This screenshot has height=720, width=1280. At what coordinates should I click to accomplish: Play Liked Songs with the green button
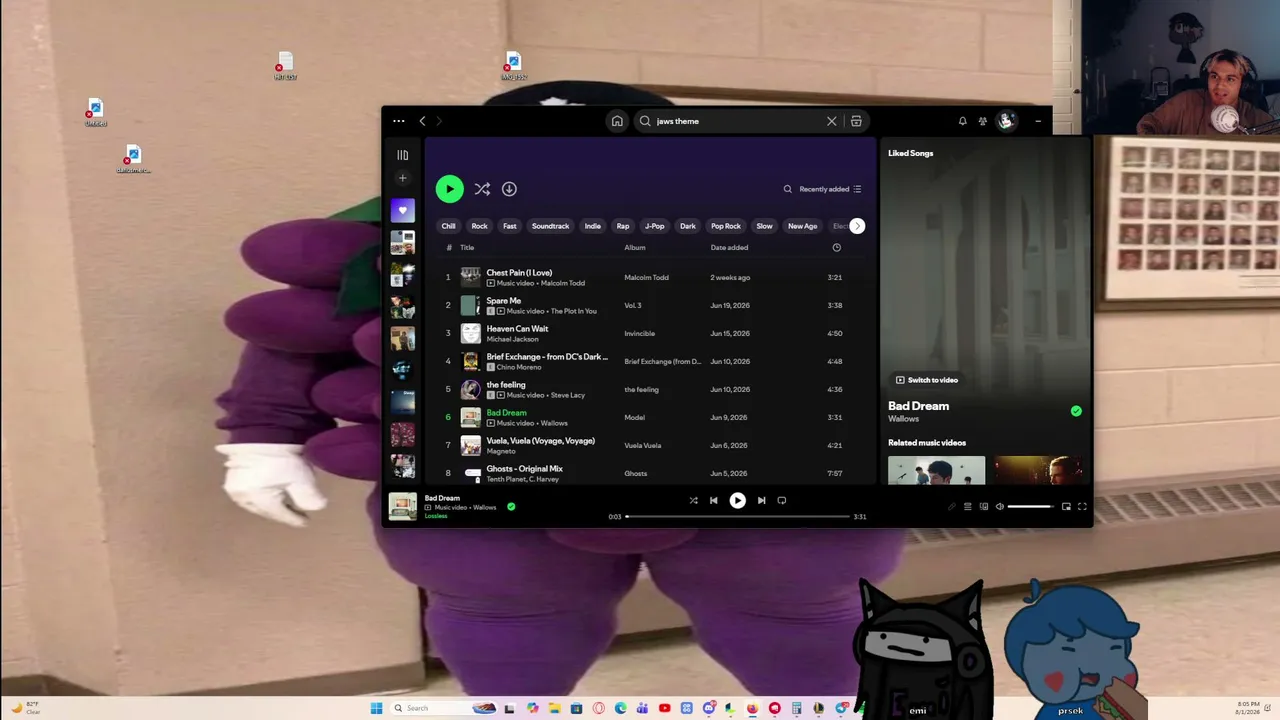tap(450, 189)
